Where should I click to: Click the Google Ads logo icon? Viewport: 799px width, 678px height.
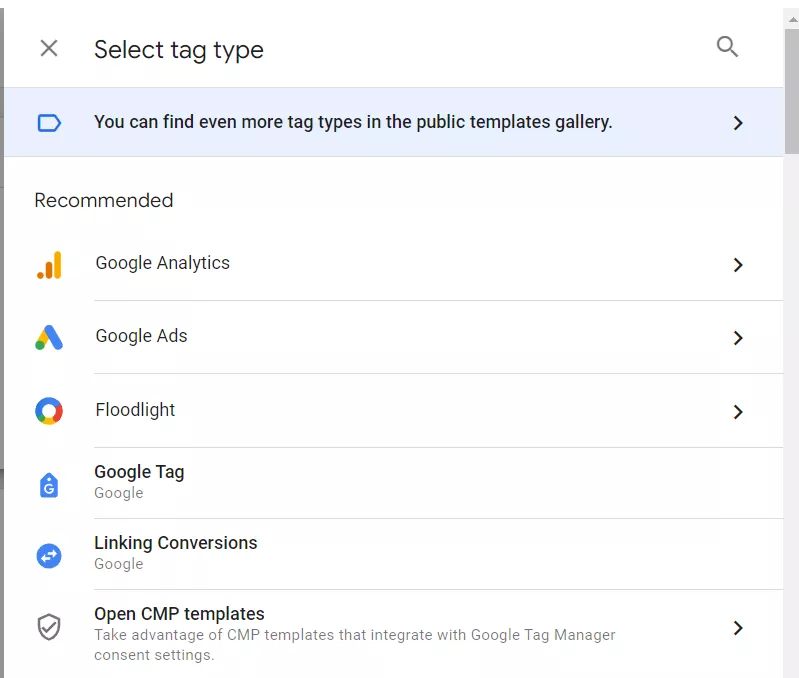(x=49, y=337)
